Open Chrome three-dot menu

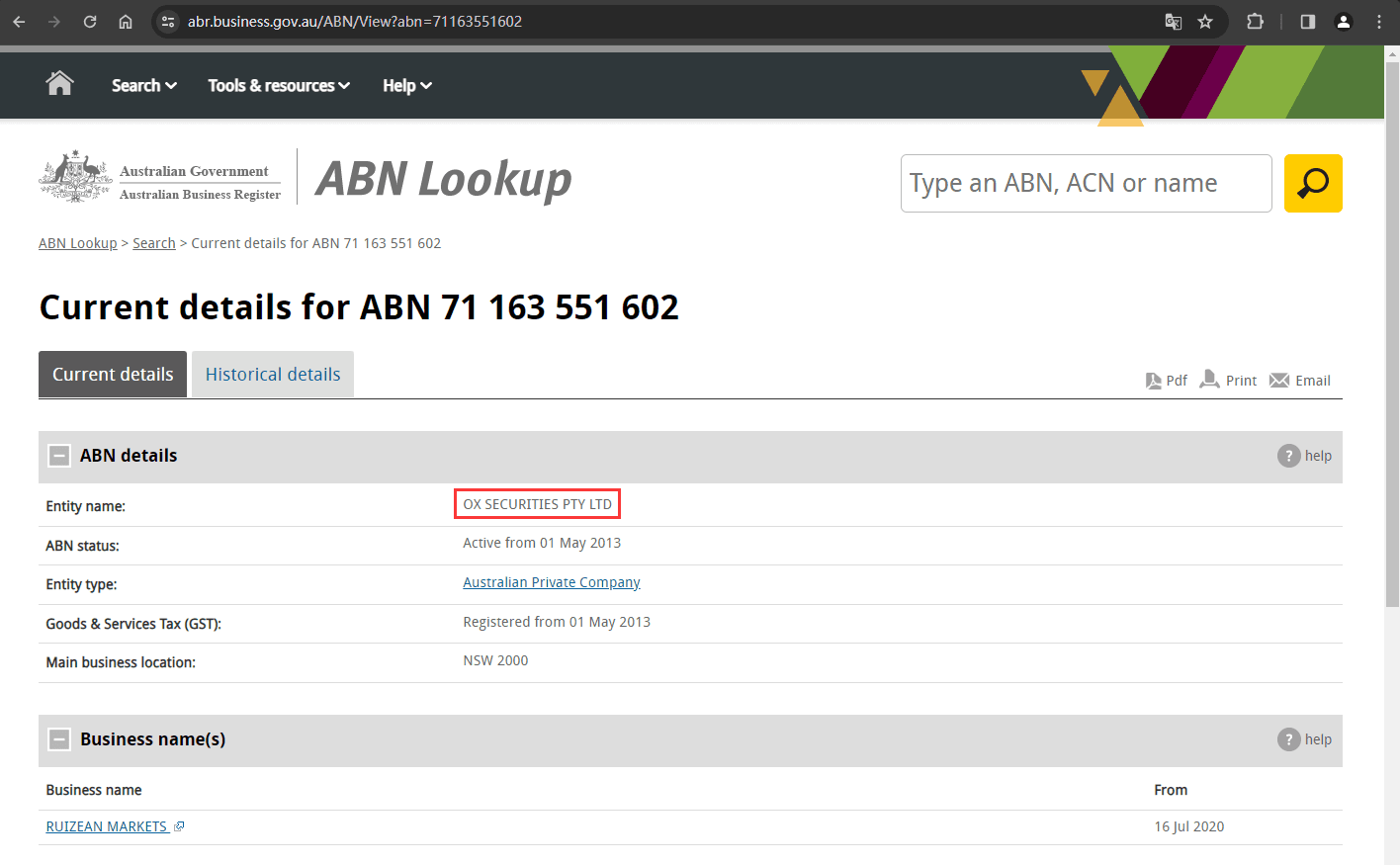pyautogui.click(x=1379, y=22)
